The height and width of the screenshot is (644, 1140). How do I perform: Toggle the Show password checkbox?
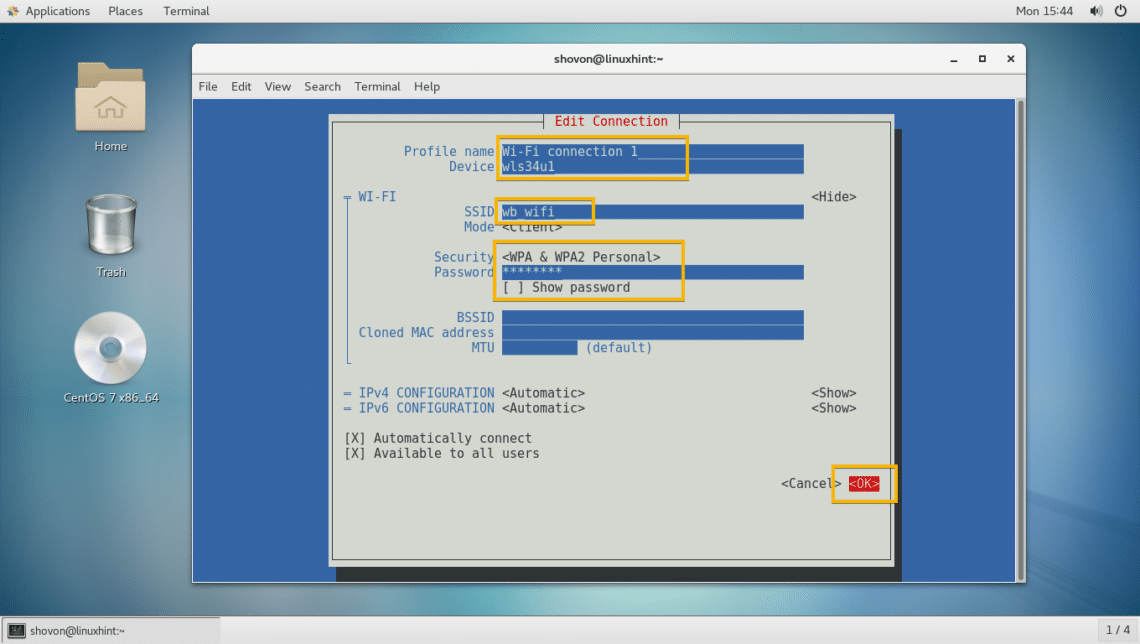[513, 287]
